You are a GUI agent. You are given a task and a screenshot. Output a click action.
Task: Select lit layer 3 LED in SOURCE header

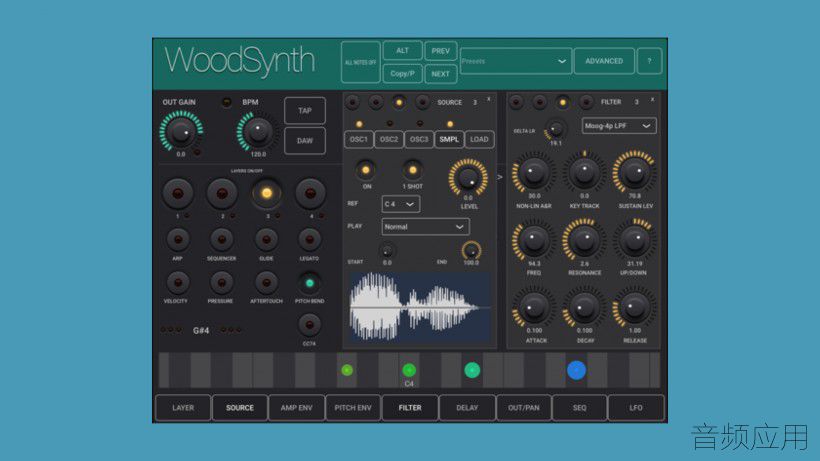pos(399,102)
